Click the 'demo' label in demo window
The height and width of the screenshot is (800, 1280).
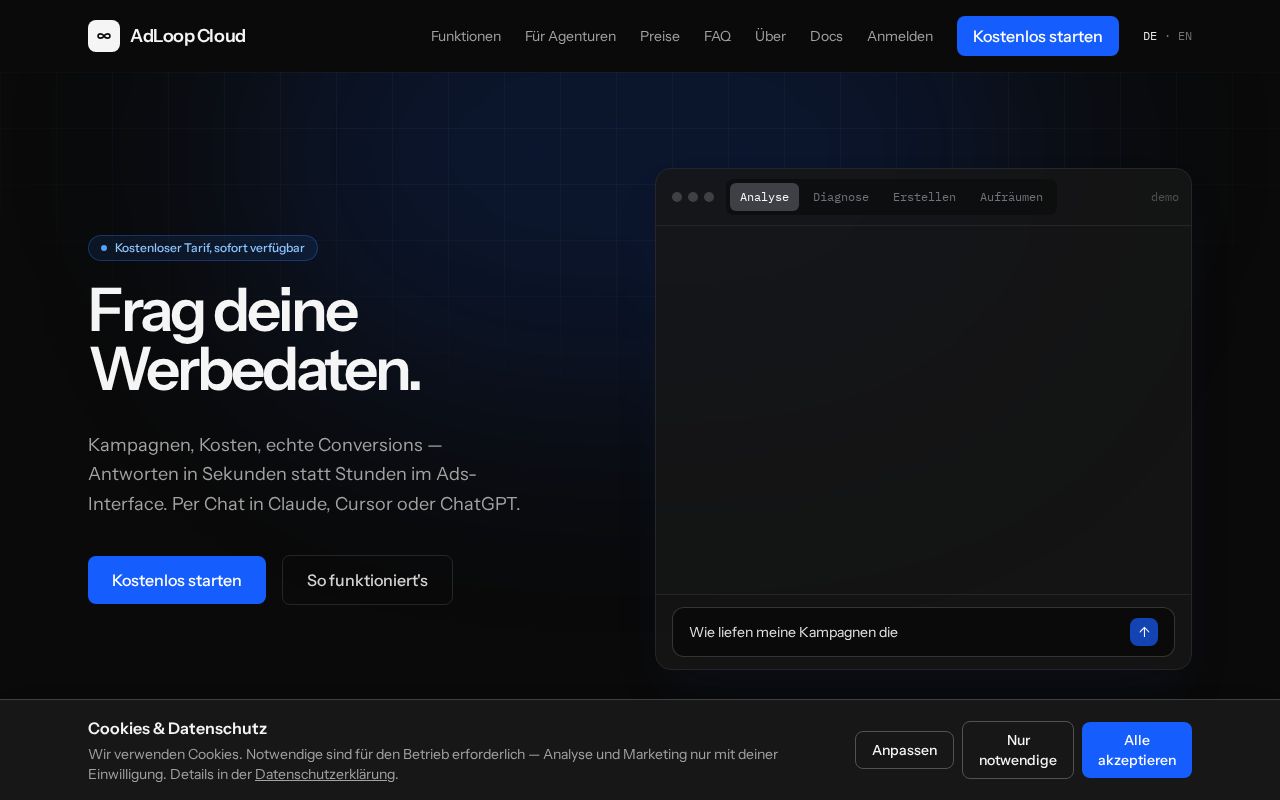[1165, 197]
